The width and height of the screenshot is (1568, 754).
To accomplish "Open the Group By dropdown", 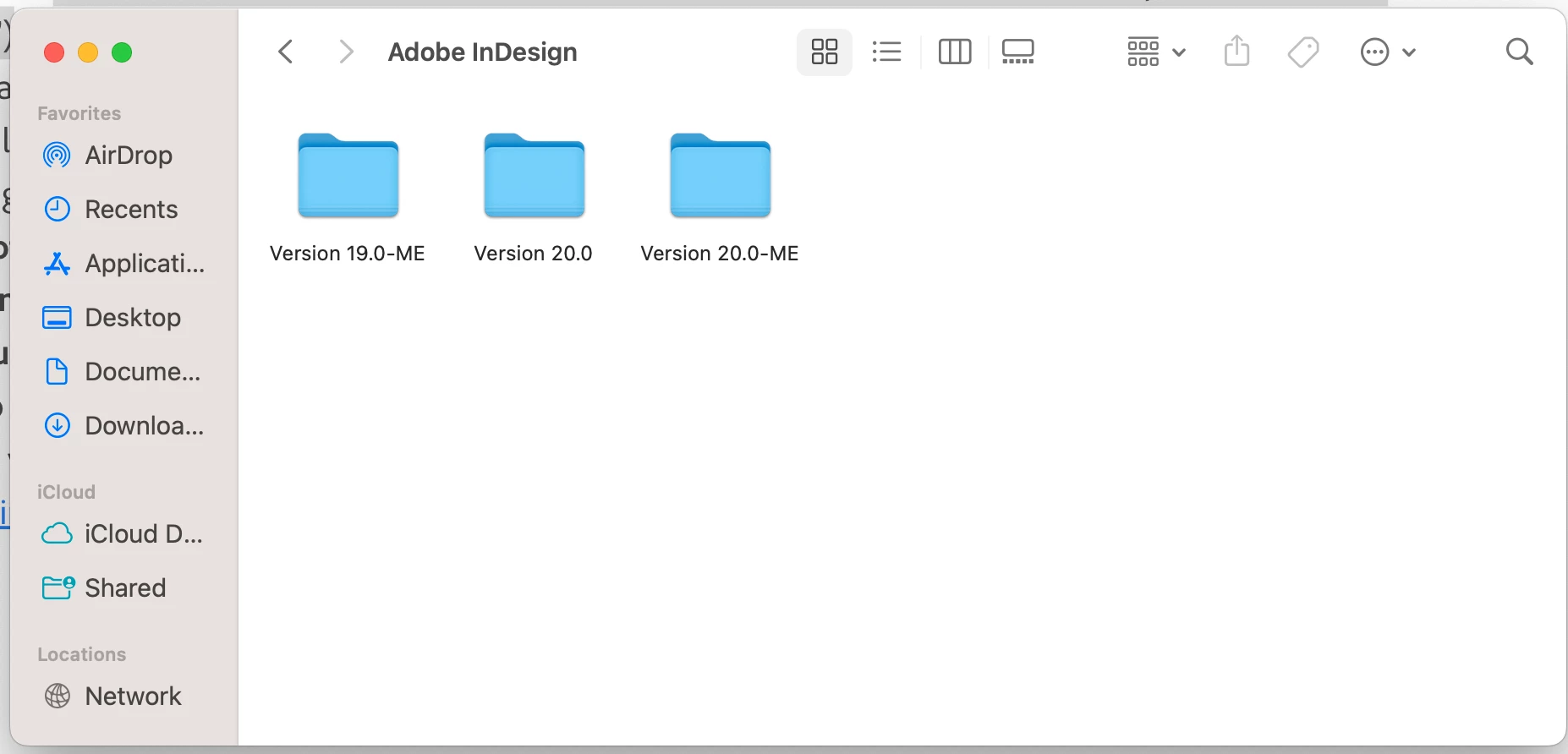I will click(x=1156, y=52).
